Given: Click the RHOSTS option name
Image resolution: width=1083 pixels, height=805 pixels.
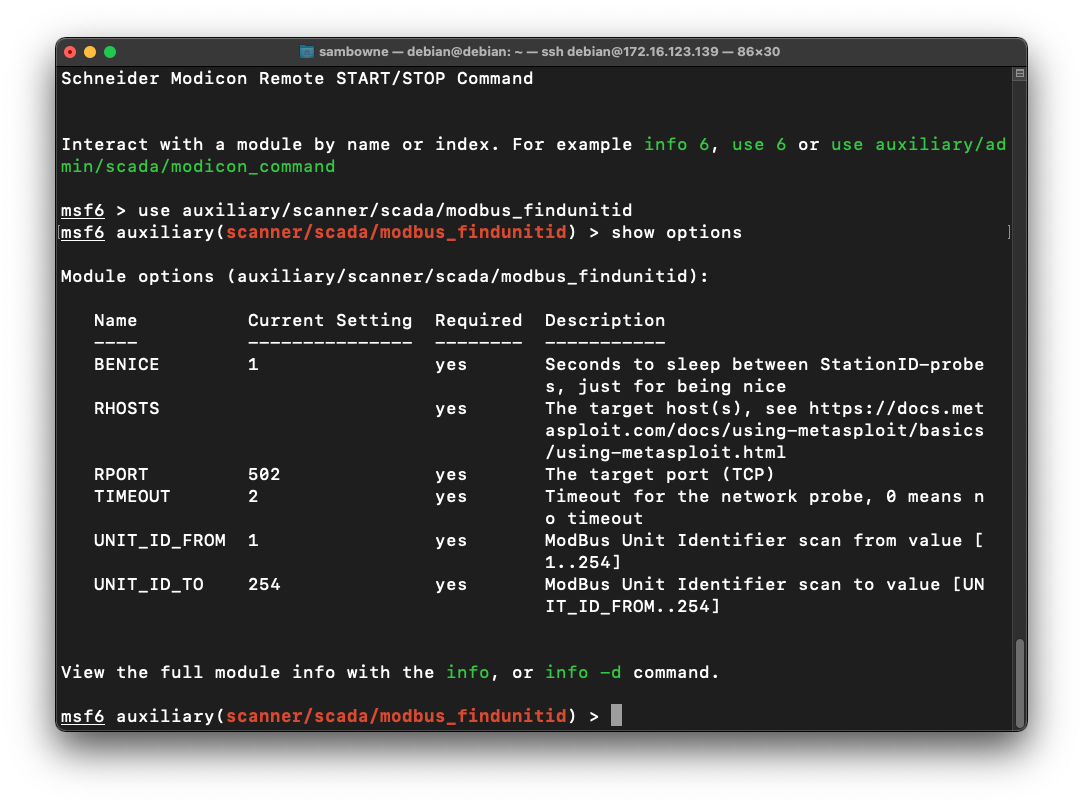Looking at the screenshot, I should point(126,408).
